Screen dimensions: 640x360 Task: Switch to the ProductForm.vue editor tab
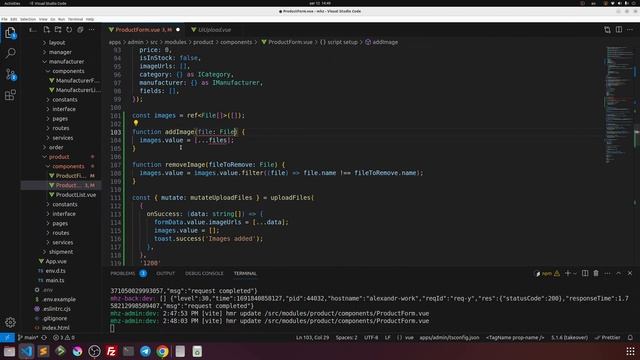pos(144,30)
